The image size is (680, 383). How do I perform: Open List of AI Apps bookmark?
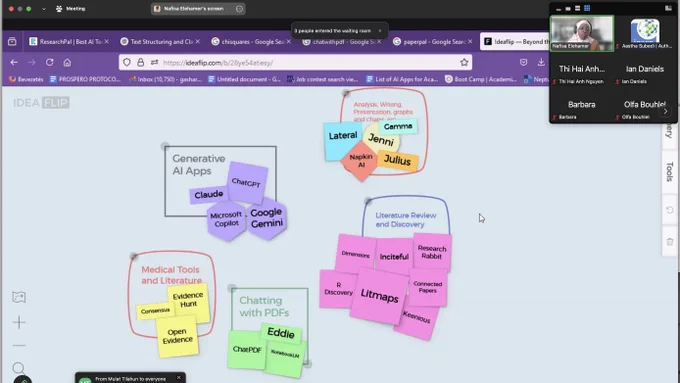click(402, 79)
